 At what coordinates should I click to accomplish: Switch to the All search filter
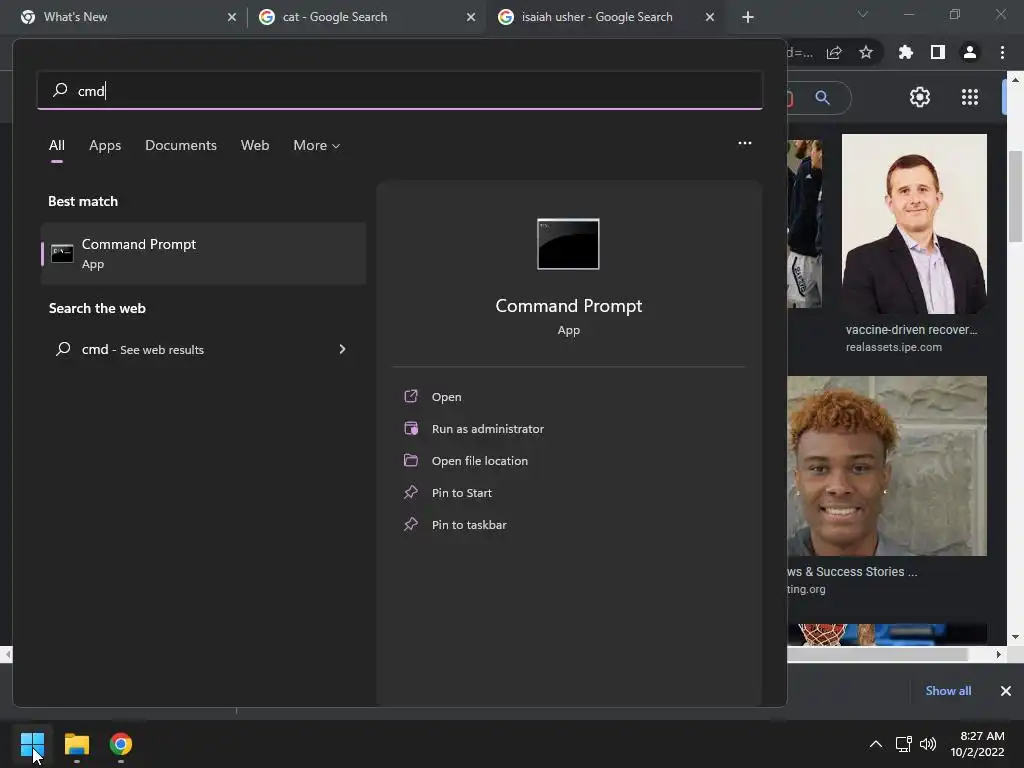[57, 146]
